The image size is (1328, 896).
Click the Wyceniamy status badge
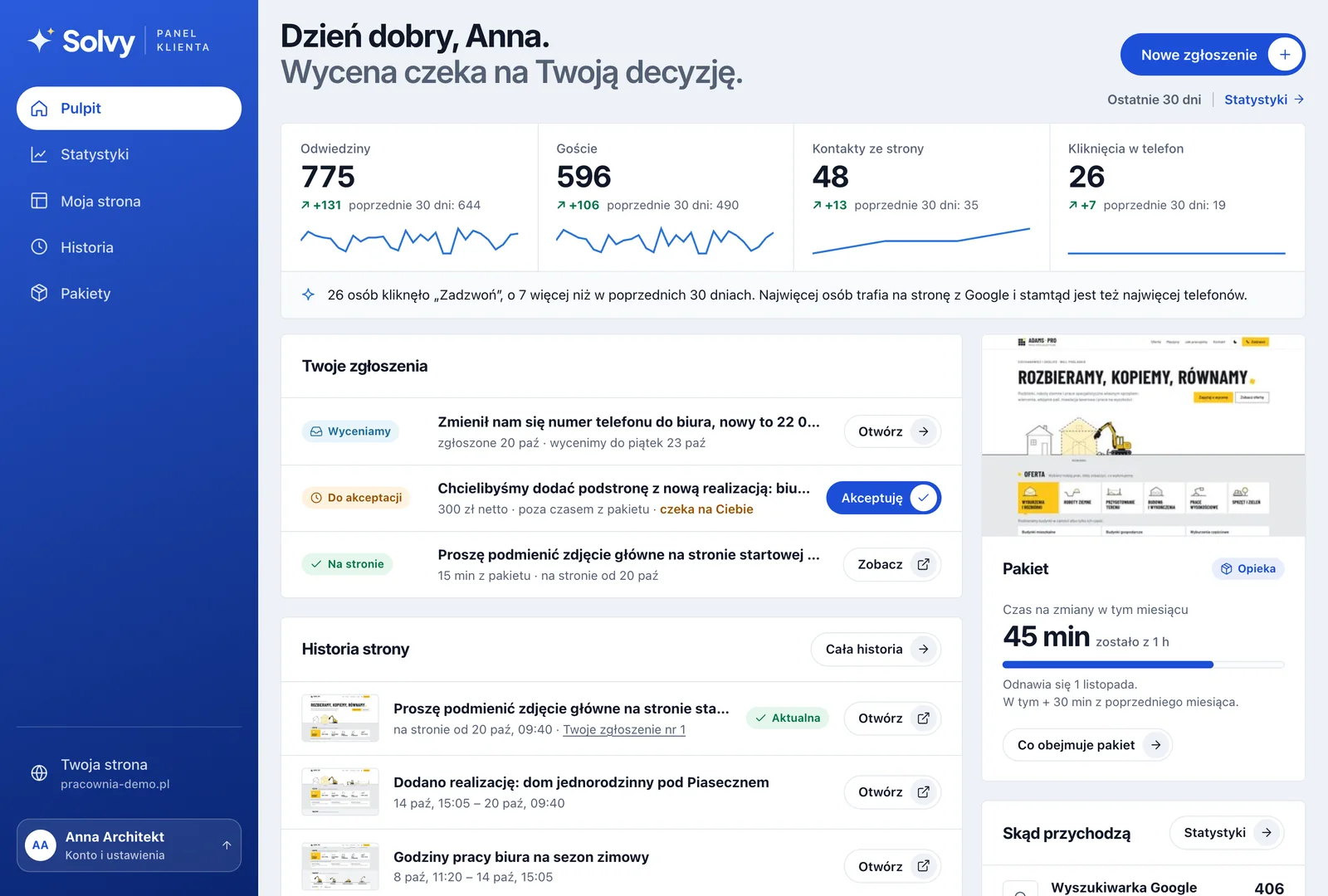coord(350,431)
